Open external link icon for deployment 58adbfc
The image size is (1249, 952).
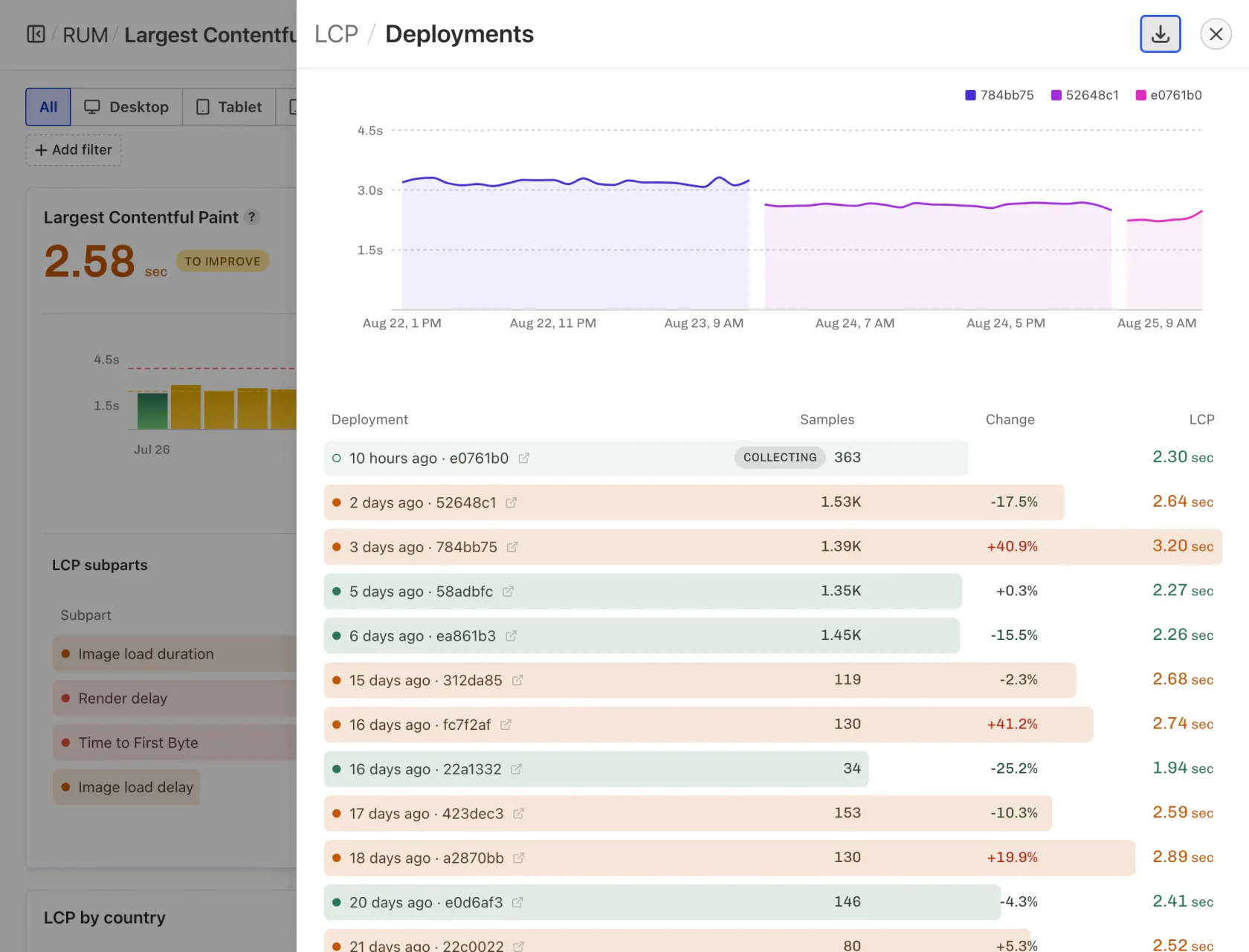click(508, 592)
